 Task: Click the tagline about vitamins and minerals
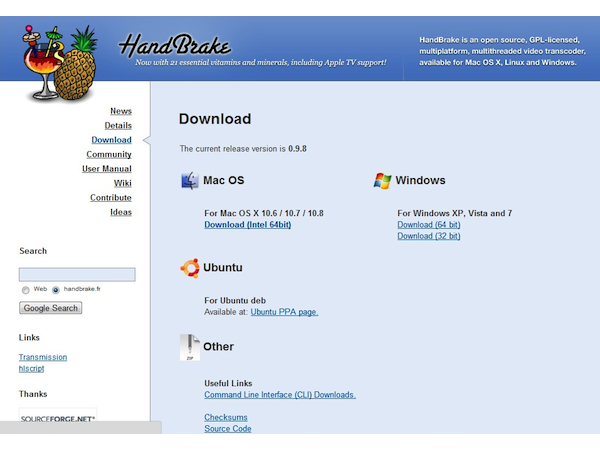click(x=261, y=63)
